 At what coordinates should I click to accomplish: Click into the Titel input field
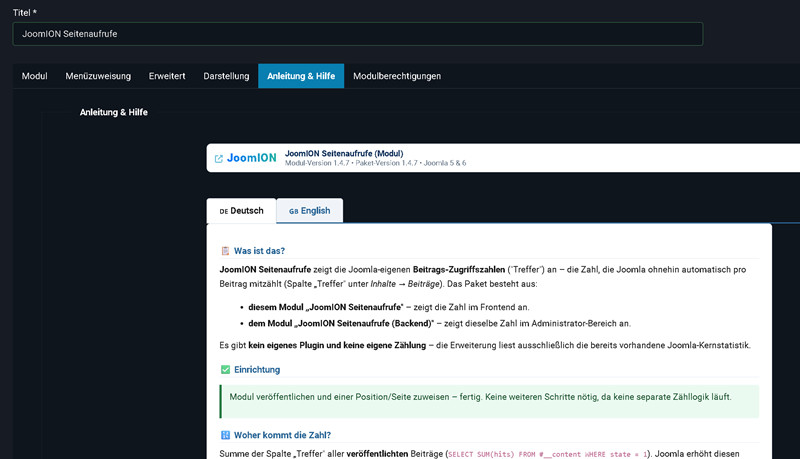click(358, 34)
